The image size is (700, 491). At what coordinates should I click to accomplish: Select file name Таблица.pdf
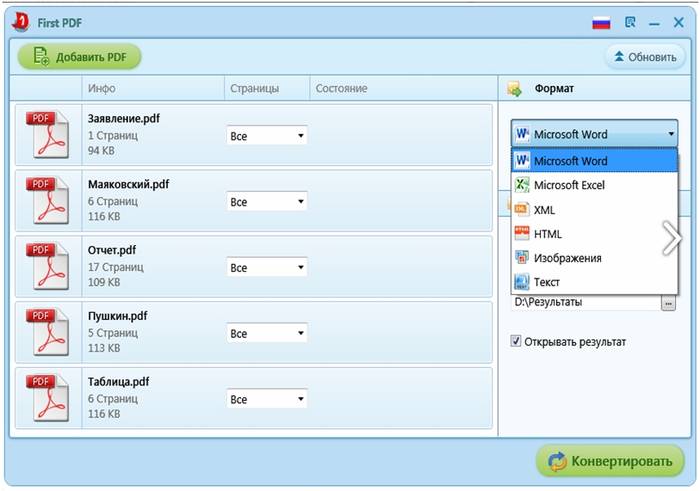coord(118,382)
